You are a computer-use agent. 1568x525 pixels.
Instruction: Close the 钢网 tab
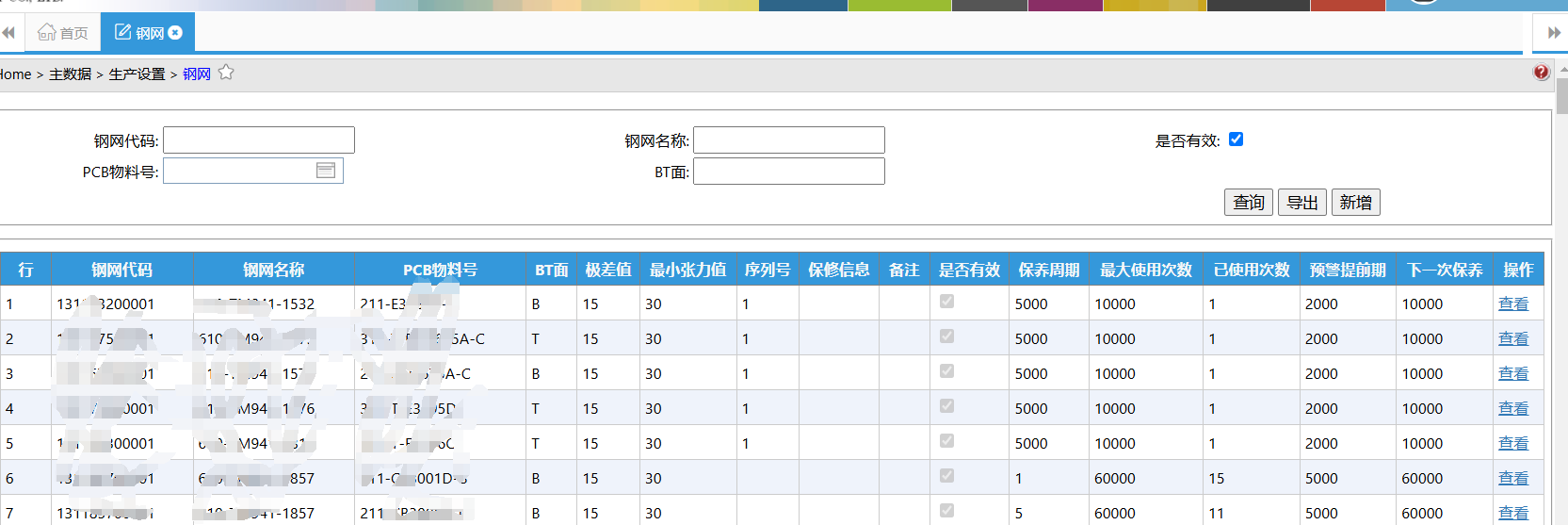[175, 33]
